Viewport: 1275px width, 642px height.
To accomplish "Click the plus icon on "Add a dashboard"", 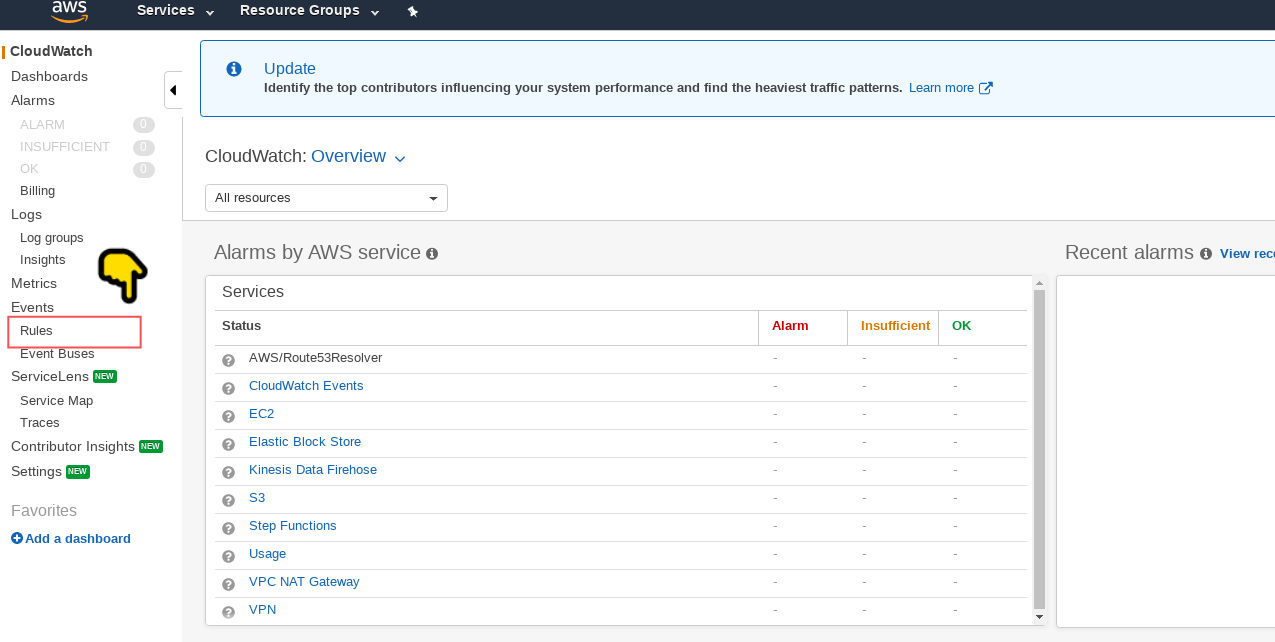I will click(16, 538).
